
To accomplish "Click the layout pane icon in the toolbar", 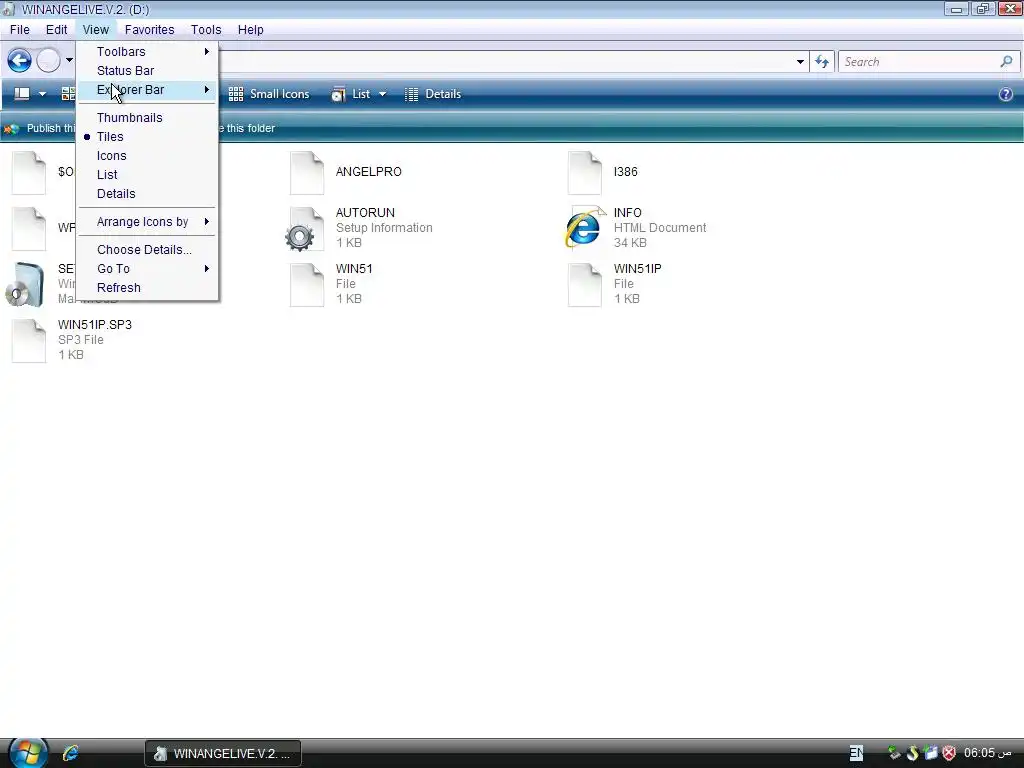I will click(x=22, y=94).
